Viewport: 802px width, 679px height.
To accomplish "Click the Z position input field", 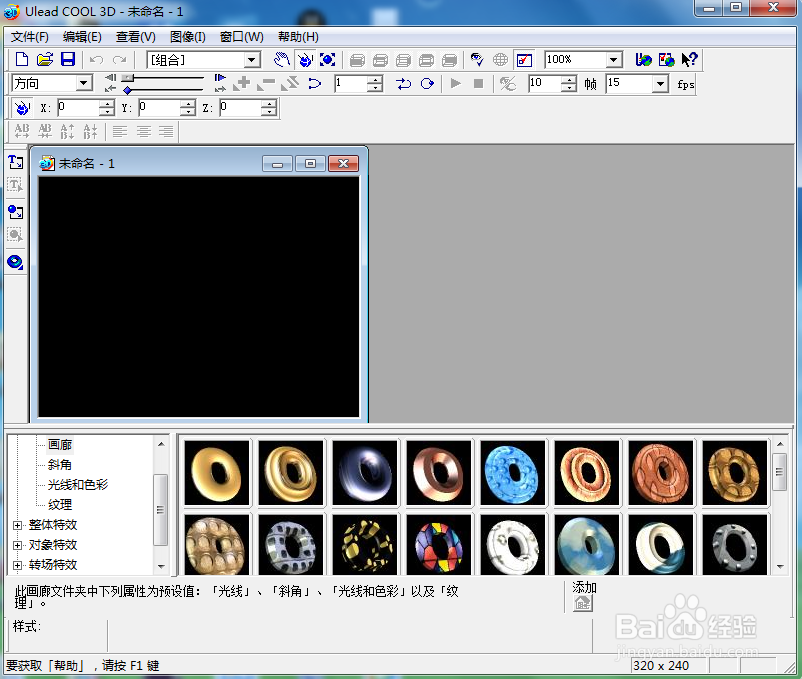I will (240, 107).
